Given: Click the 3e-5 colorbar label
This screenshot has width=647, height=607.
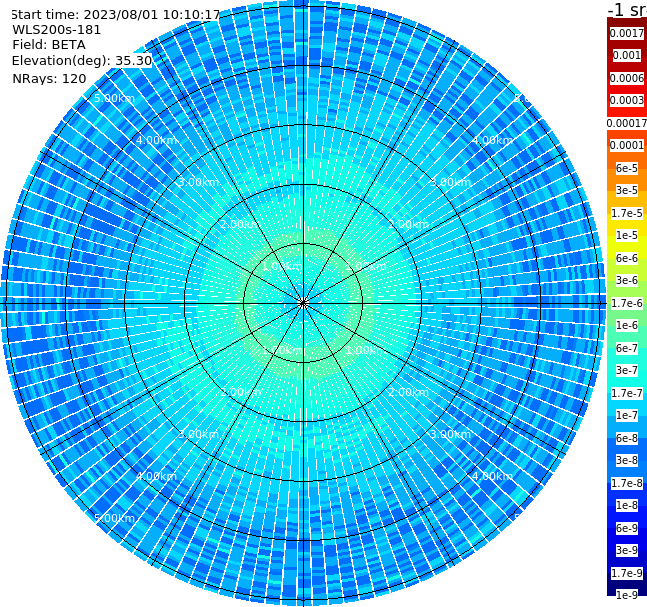Looking at the screenshot, I should point(627,190).
